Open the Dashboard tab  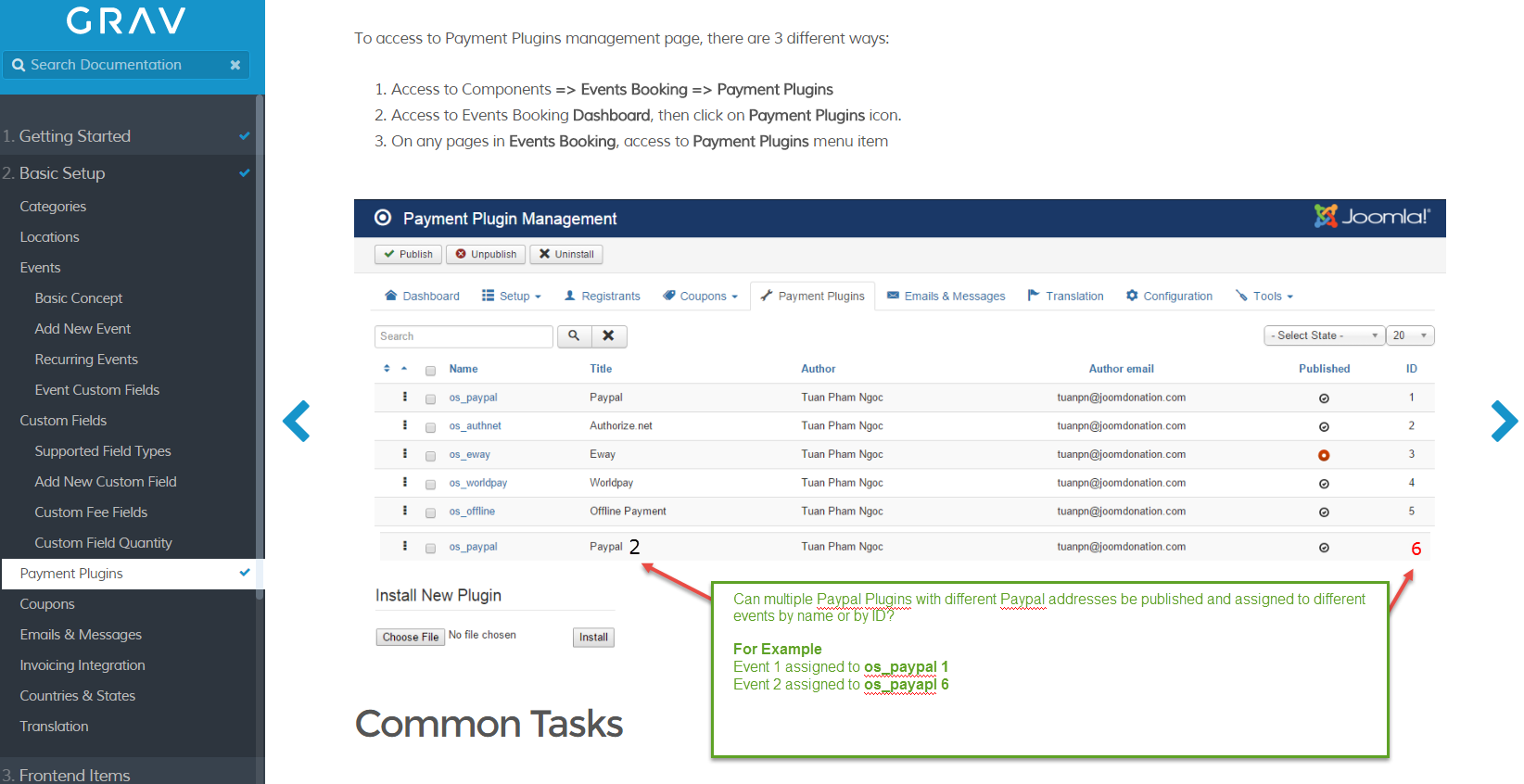tap(422, 297)
